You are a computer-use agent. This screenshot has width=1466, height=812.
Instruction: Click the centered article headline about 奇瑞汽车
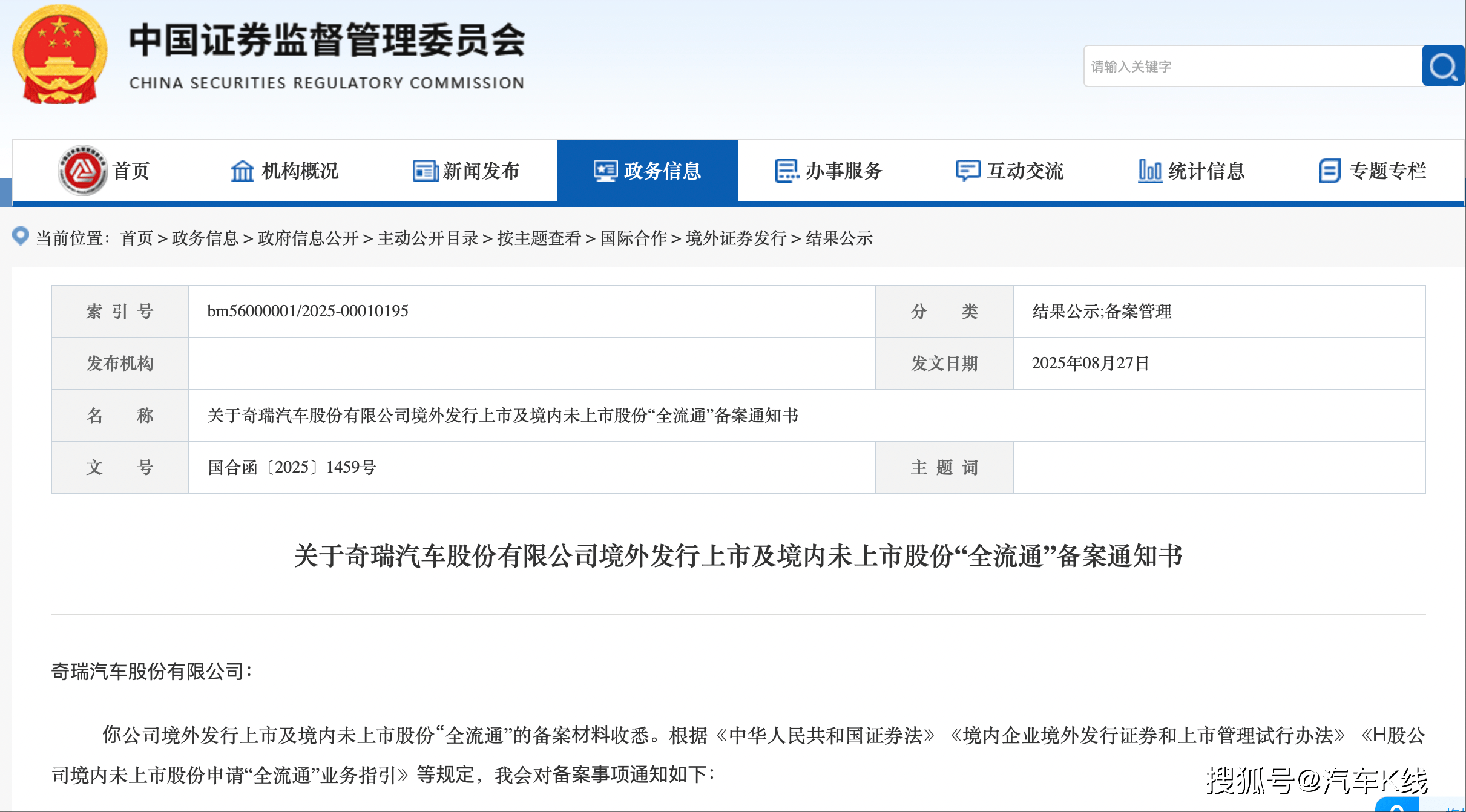tap(738, 555)
